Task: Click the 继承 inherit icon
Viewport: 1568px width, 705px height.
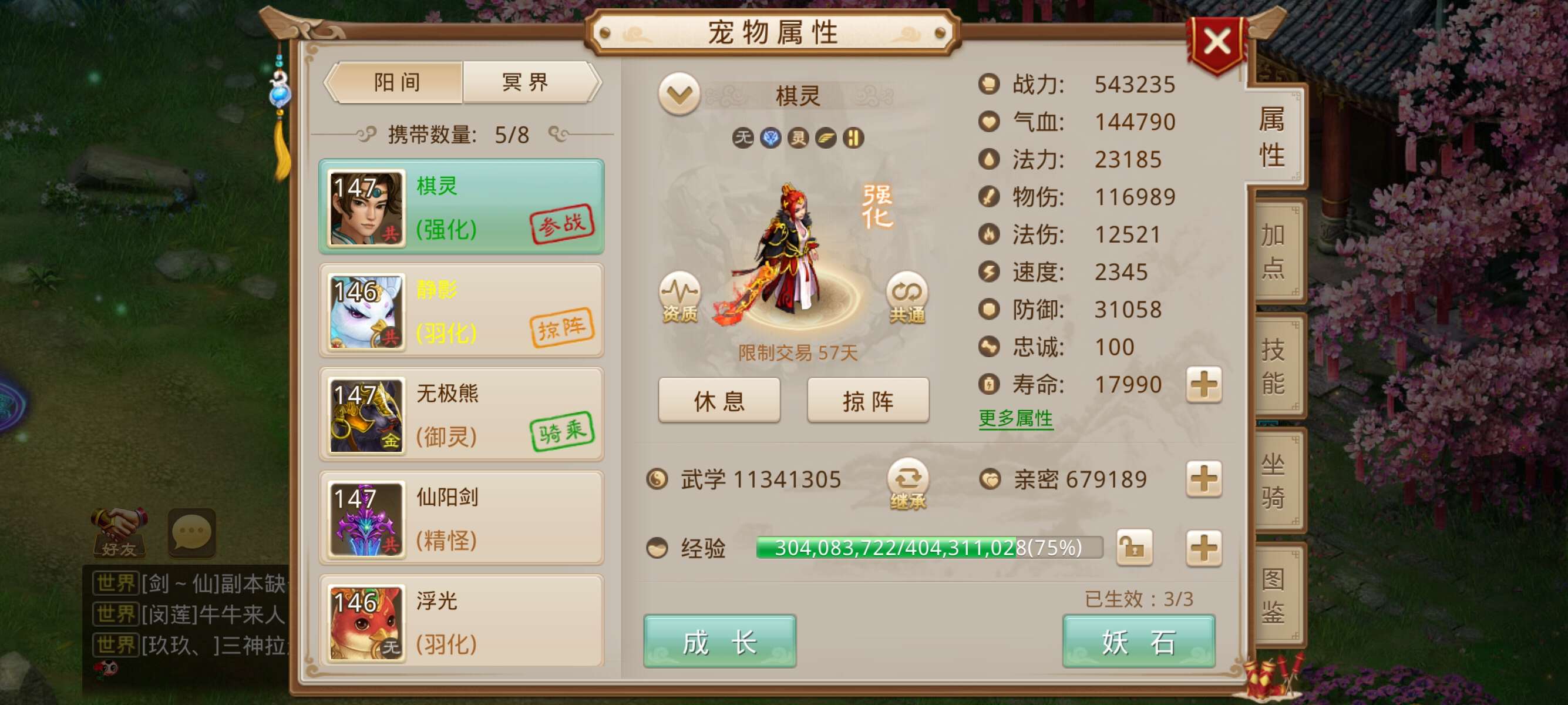Action: point(907,484)
